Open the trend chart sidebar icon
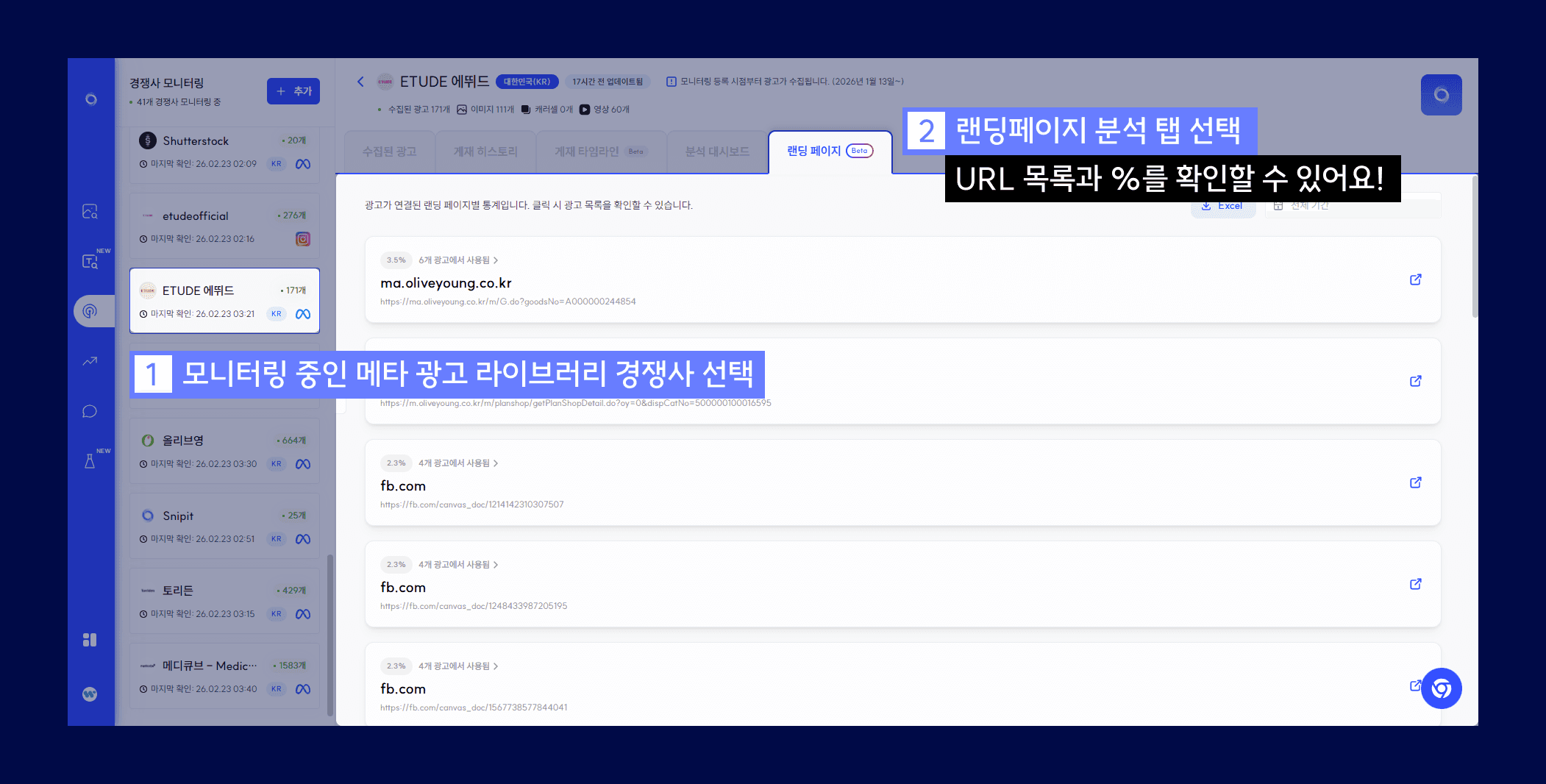 click(90, 361)
